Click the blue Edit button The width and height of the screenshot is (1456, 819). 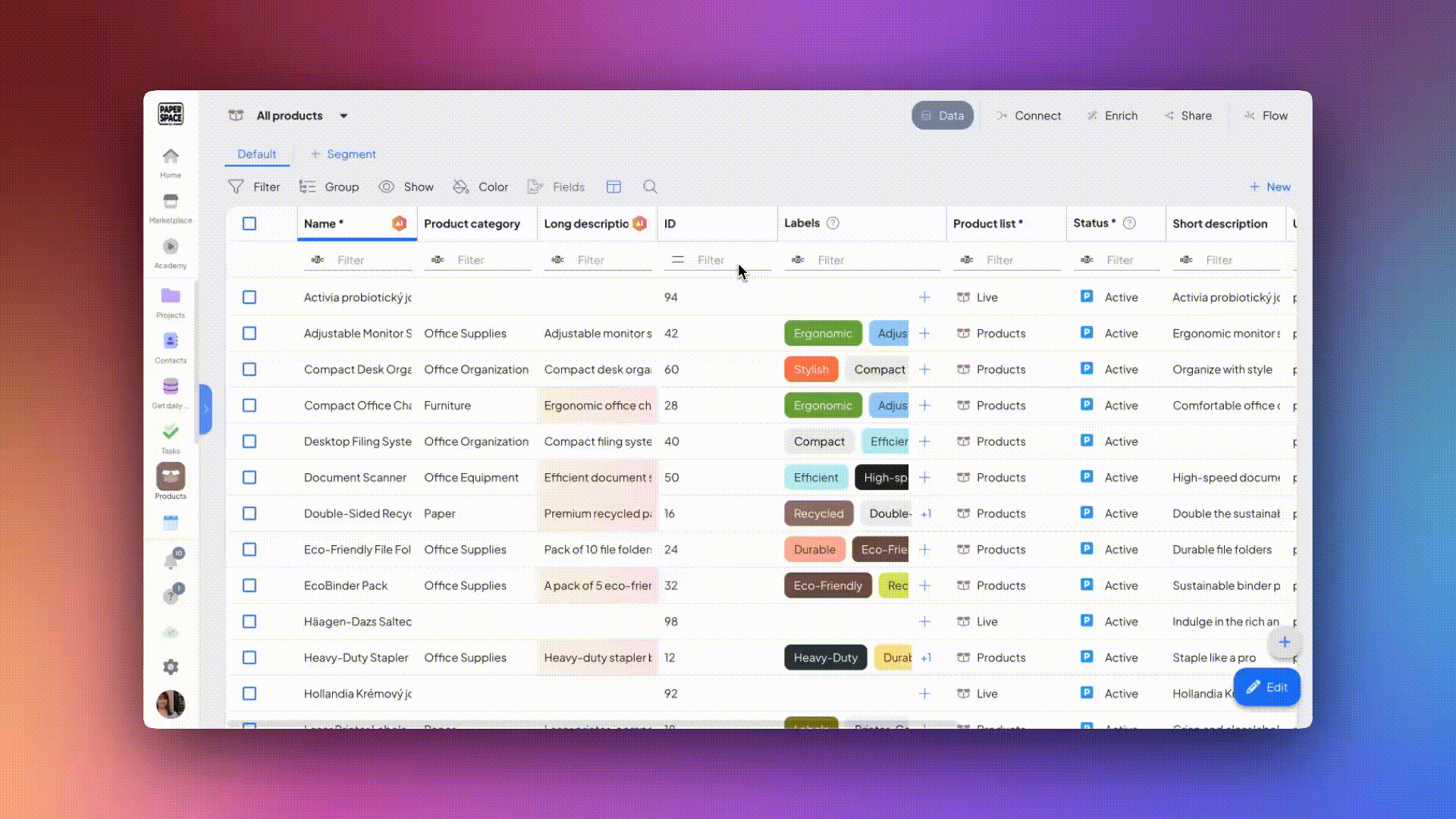1266,687
